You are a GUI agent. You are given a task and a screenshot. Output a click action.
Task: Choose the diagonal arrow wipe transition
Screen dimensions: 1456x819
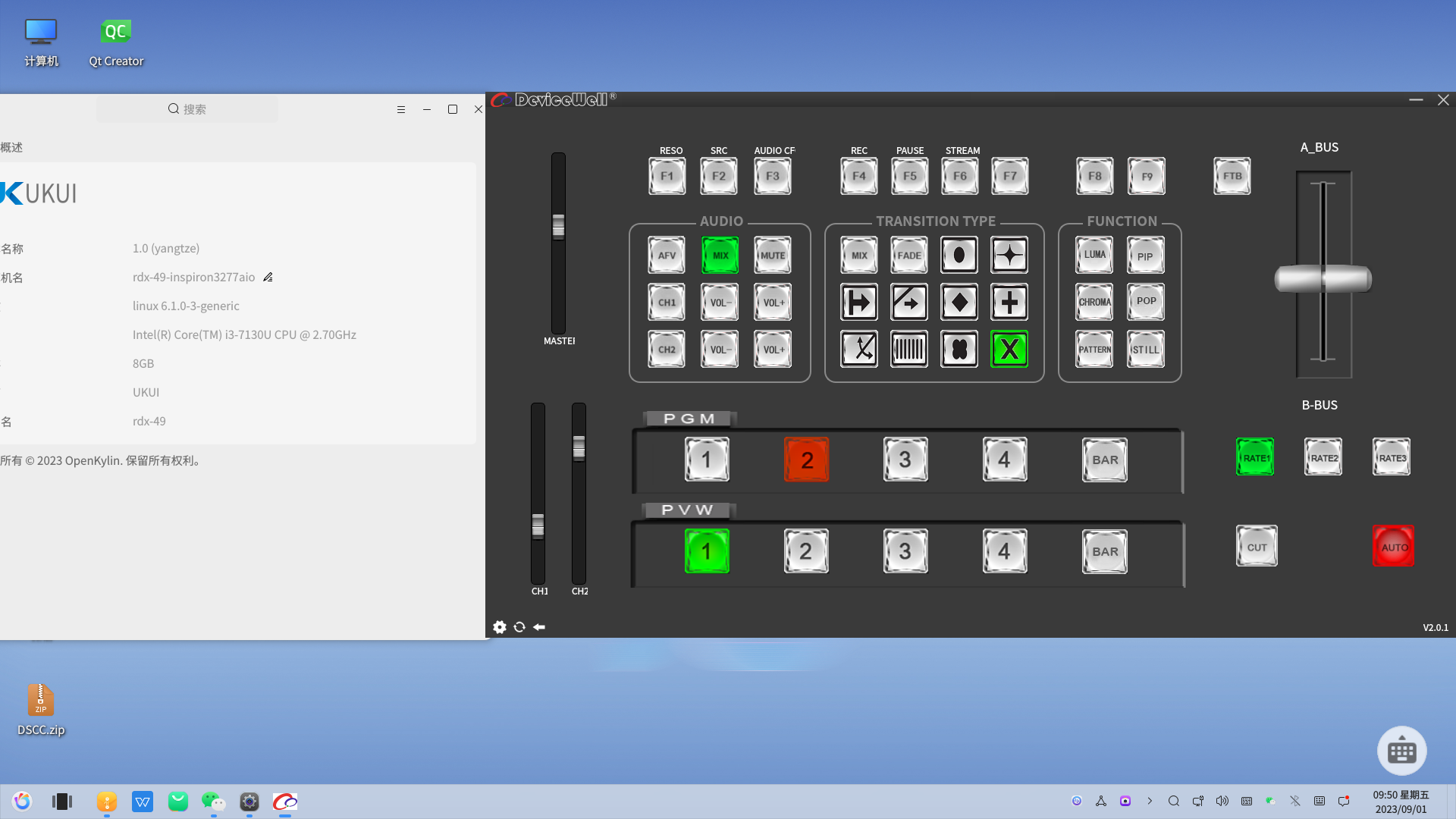(x=909, y=303)
